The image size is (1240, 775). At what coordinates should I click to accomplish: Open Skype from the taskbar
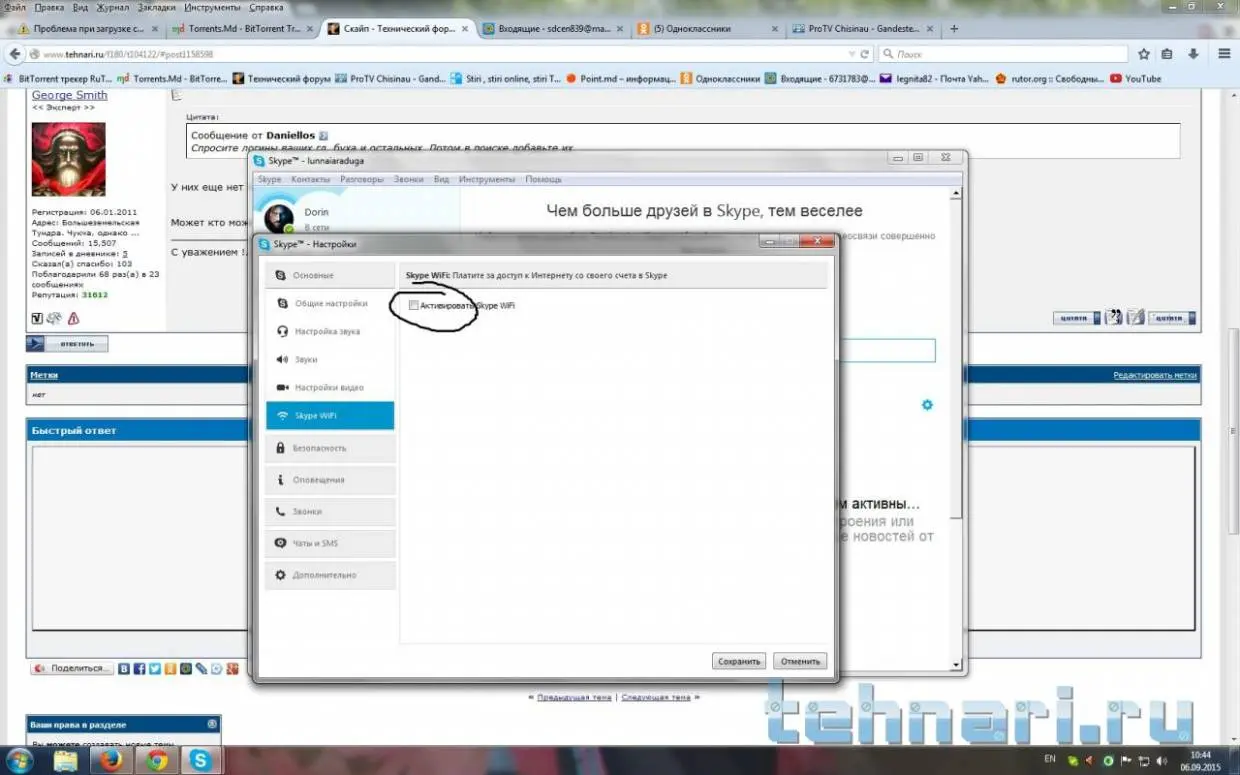201,761
